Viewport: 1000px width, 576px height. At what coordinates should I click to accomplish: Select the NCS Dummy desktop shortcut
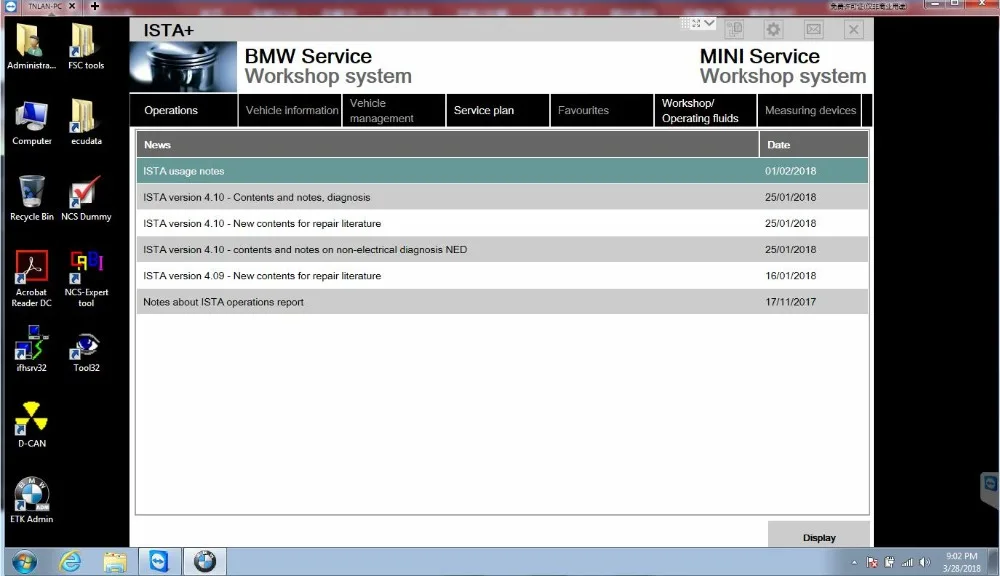point(86,198)
